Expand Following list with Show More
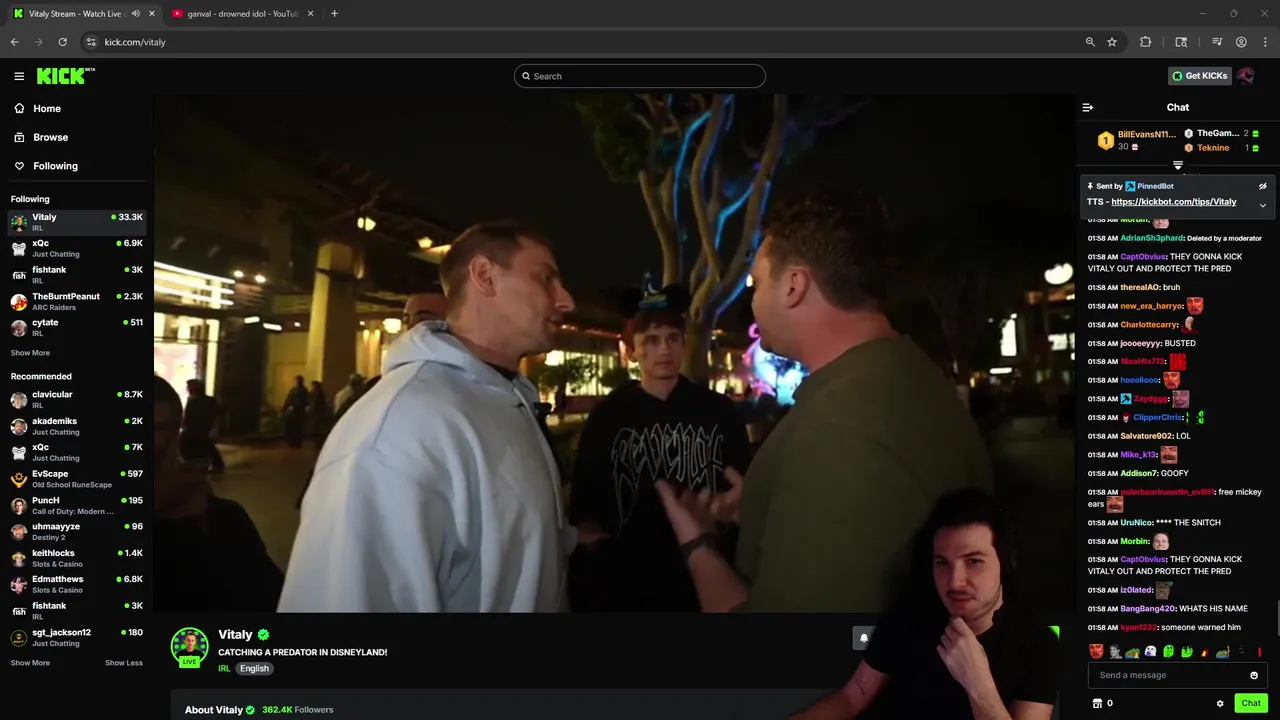The width and height of the screenshot is (1280, 720). pyautogui.click(x=30, y=353)
